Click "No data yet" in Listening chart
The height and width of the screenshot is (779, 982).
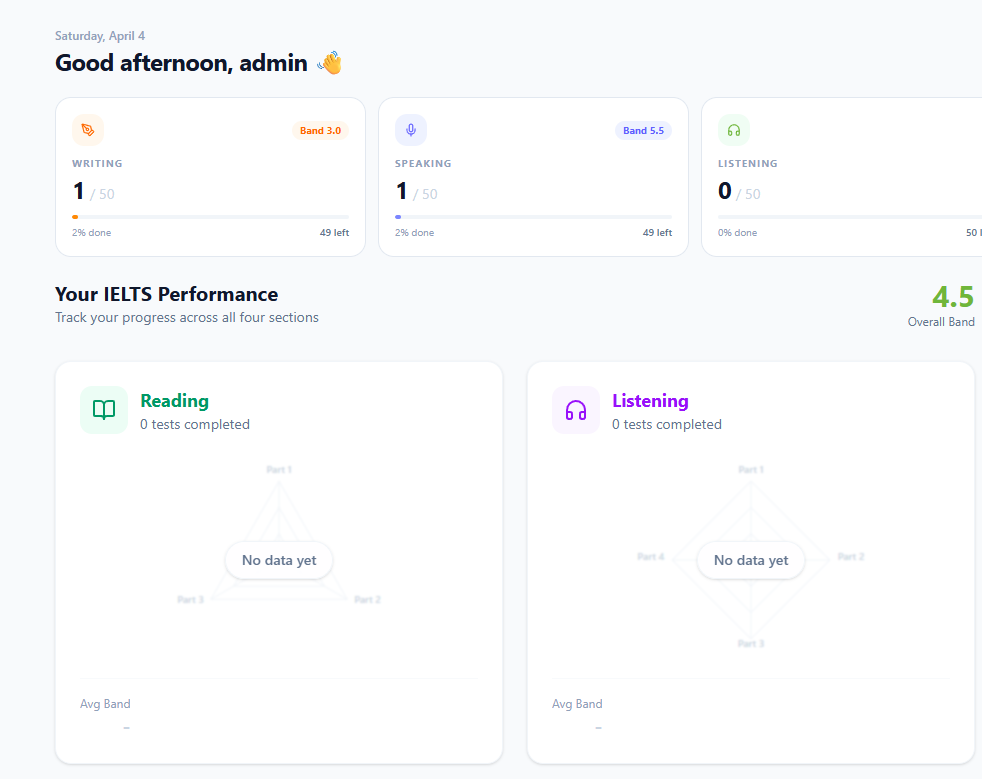coord(751,560)
